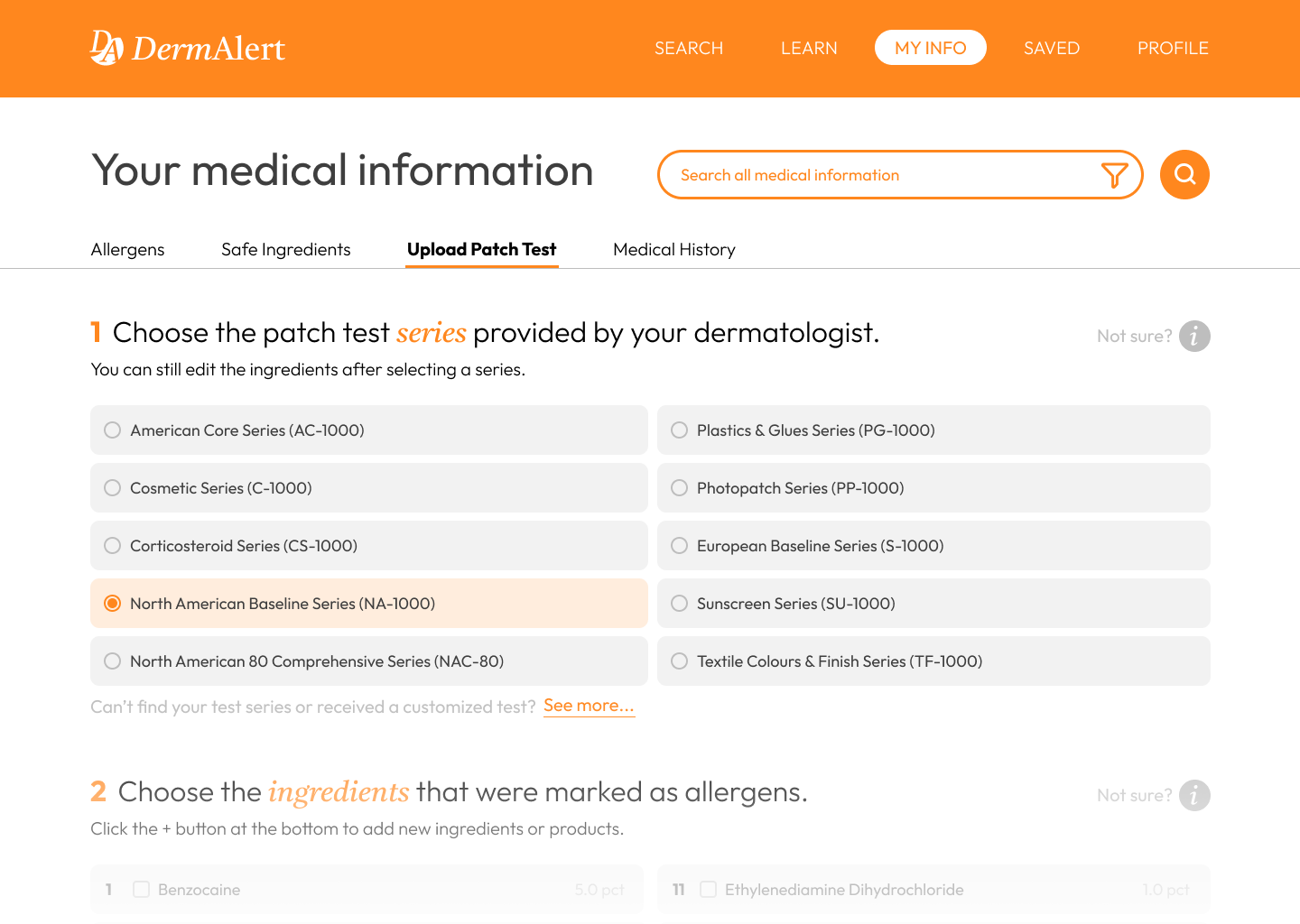Click the info icon beside step 2
This screenshot has height=924, width=1300.
[1193, 795]
